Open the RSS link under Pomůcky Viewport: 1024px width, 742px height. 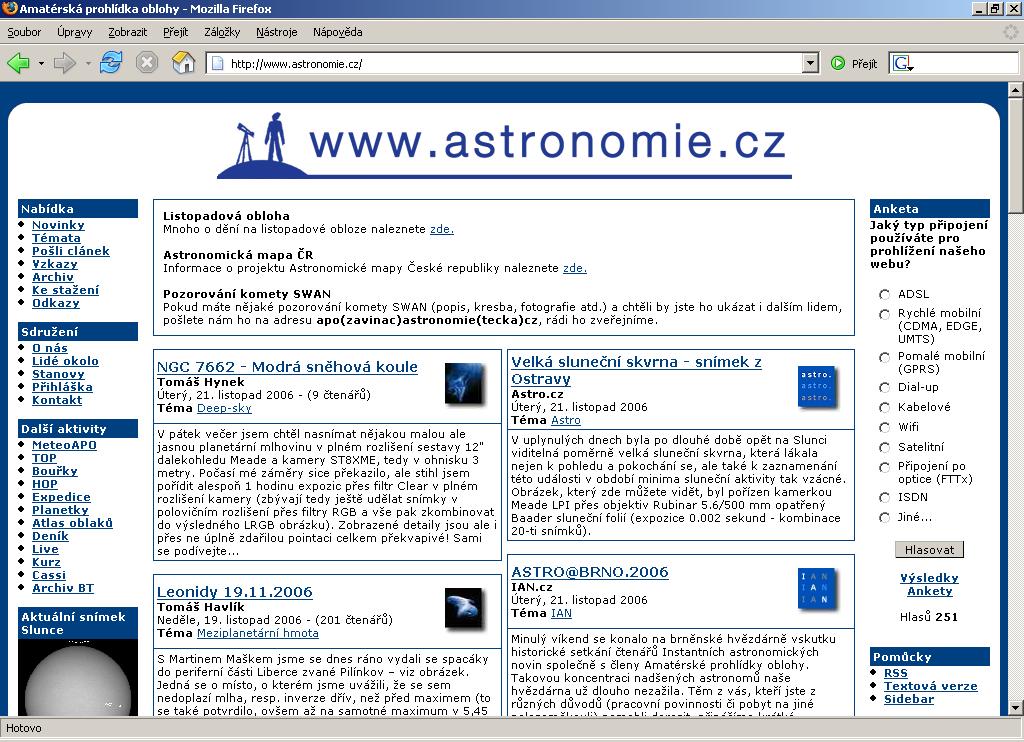coord(895,673)
